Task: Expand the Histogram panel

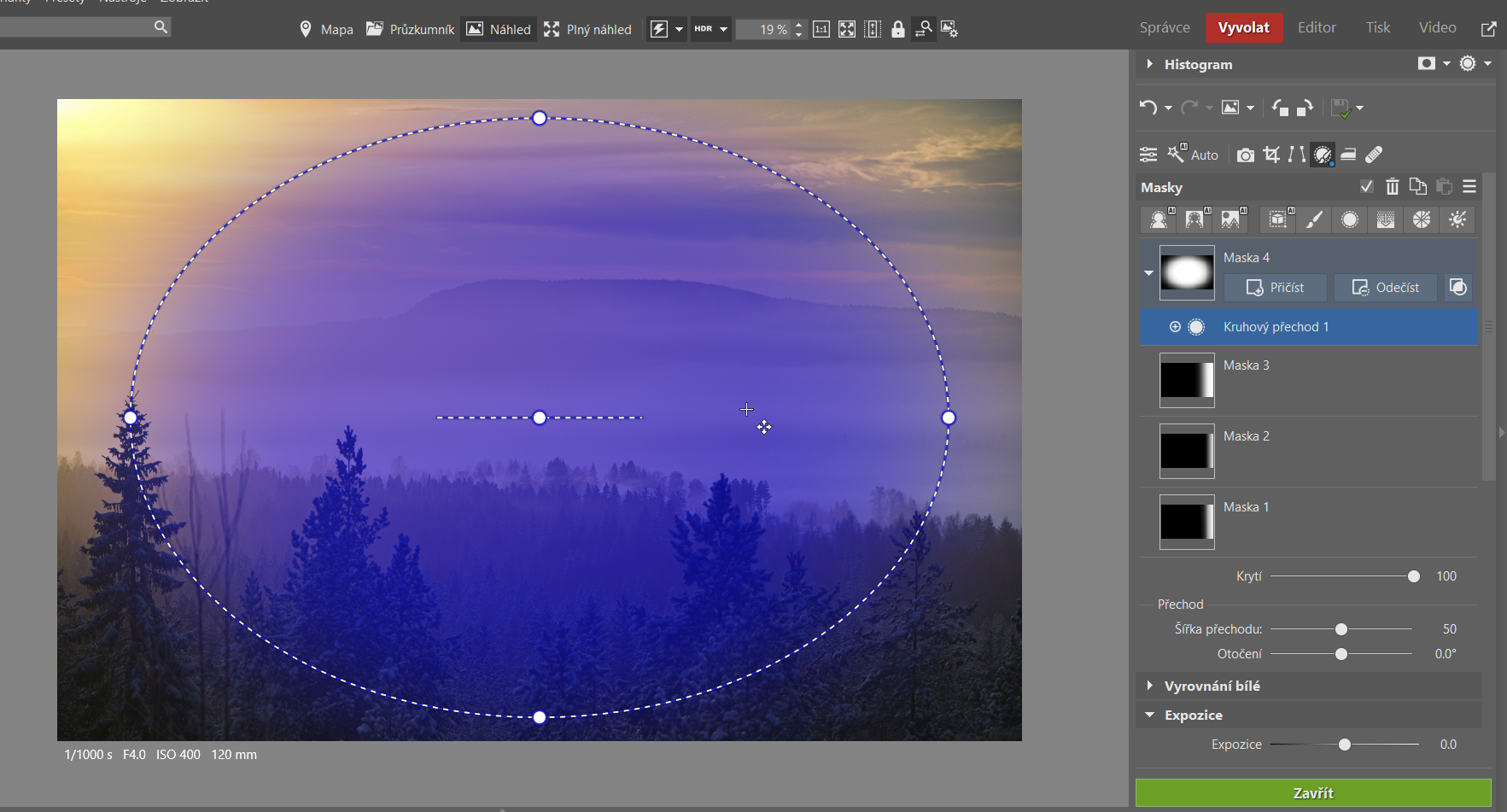Action: 1150,64
